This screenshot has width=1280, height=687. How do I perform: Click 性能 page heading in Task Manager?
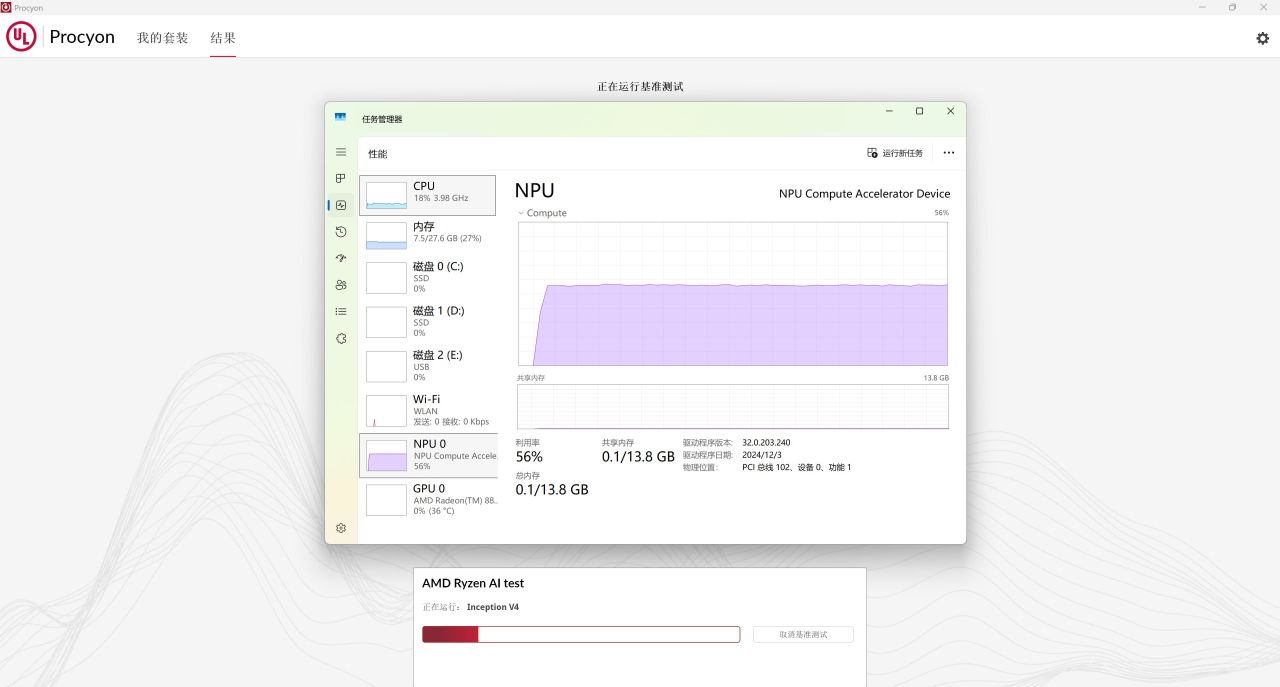click(377, 153)
